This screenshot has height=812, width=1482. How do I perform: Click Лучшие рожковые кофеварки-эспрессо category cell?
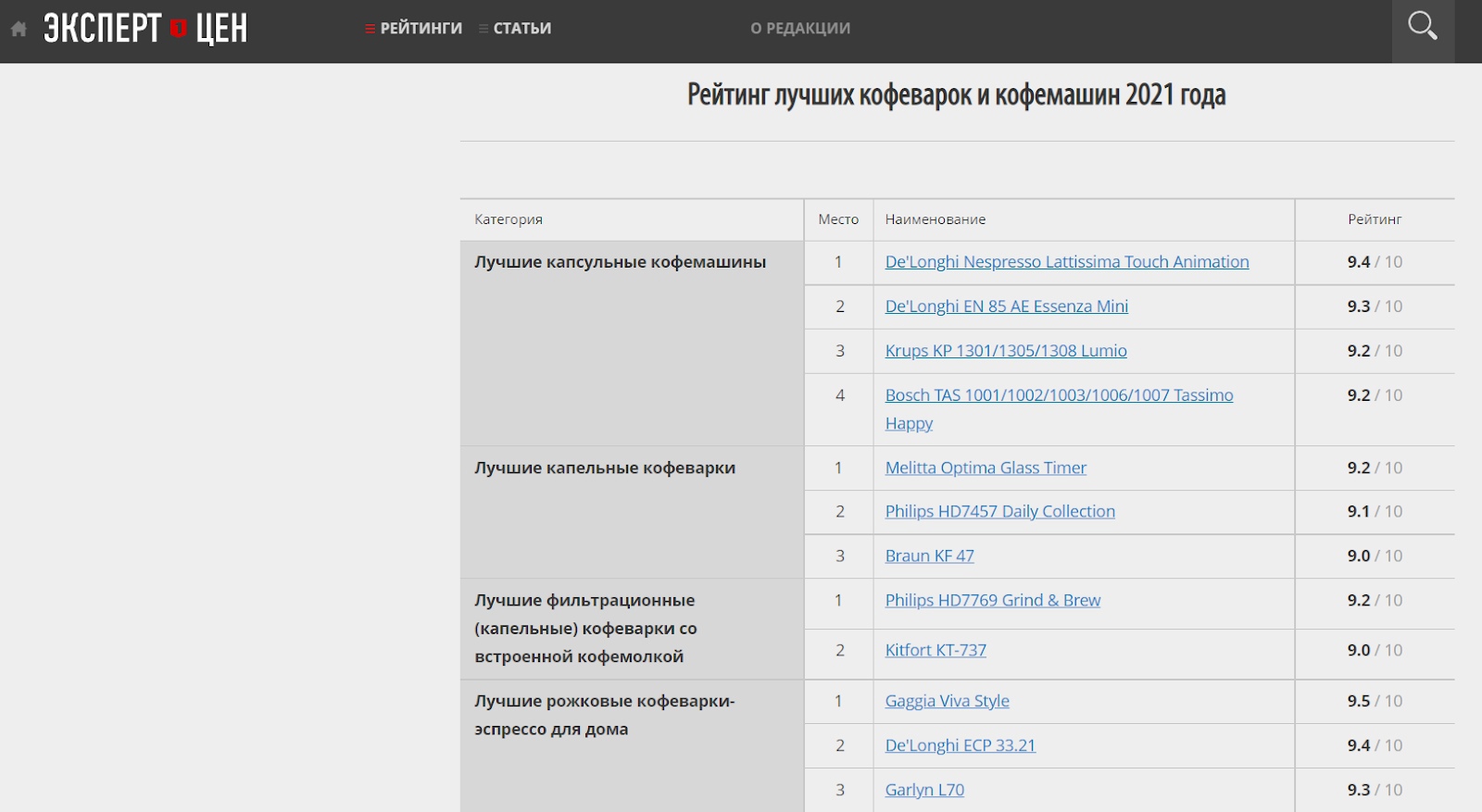[632, 745]
